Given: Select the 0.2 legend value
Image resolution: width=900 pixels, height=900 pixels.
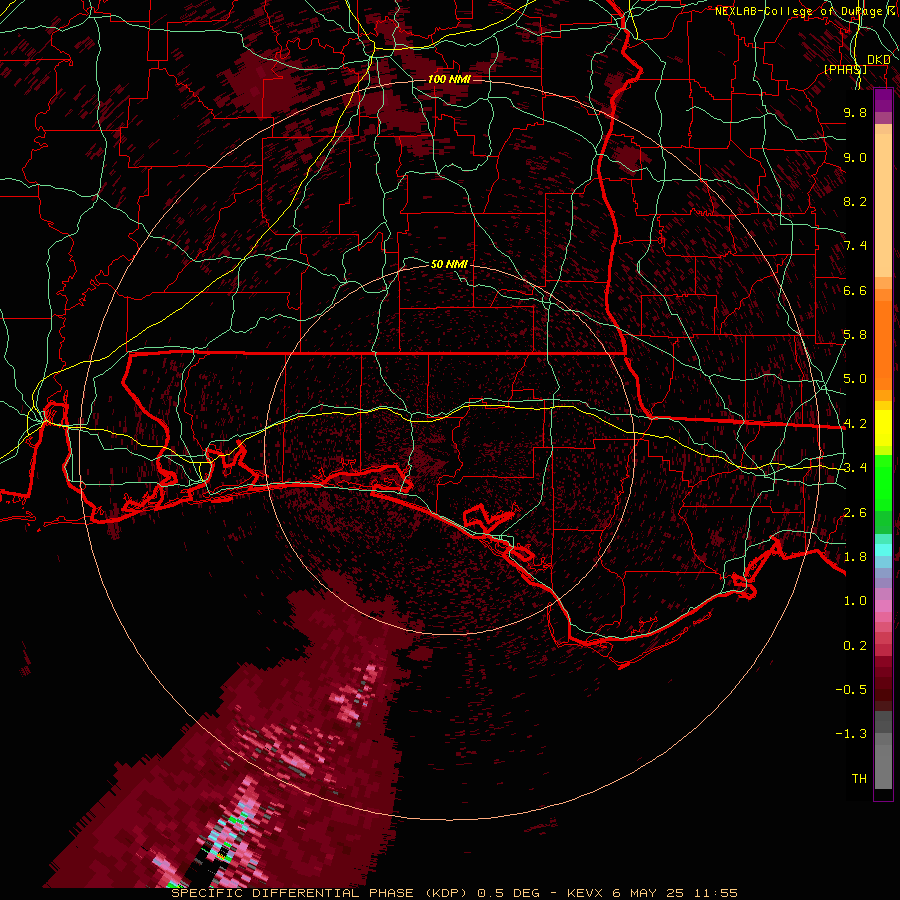Looking at the screenshot, I should tap(855, 646).
